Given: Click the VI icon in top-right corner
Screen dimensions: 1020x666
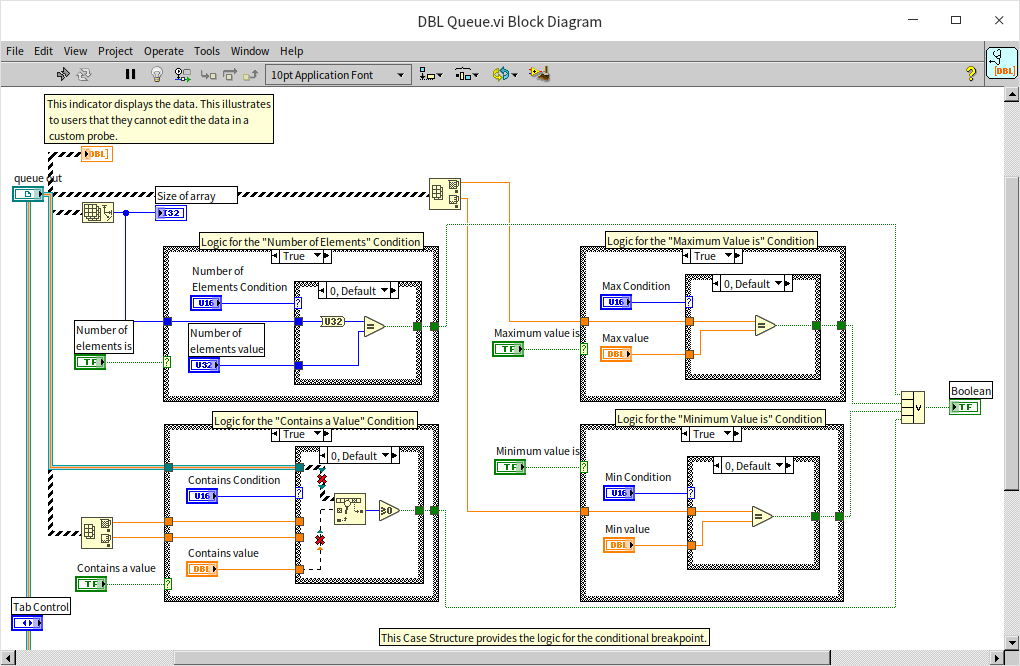Looking at the screenshot, I should (1000, 62).
